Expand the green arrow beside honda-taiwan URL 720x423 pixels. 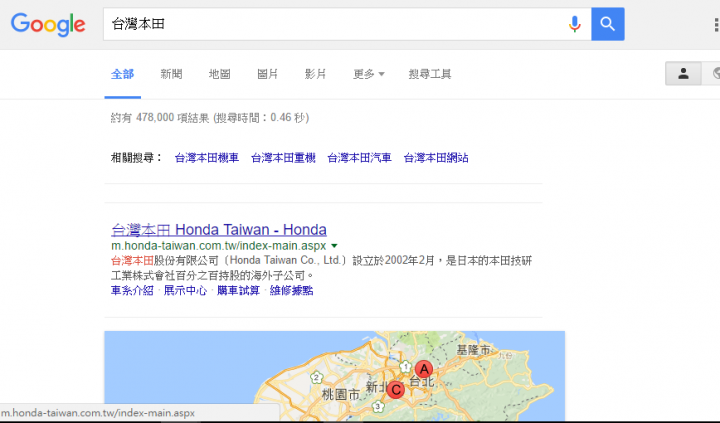[334, 246]
